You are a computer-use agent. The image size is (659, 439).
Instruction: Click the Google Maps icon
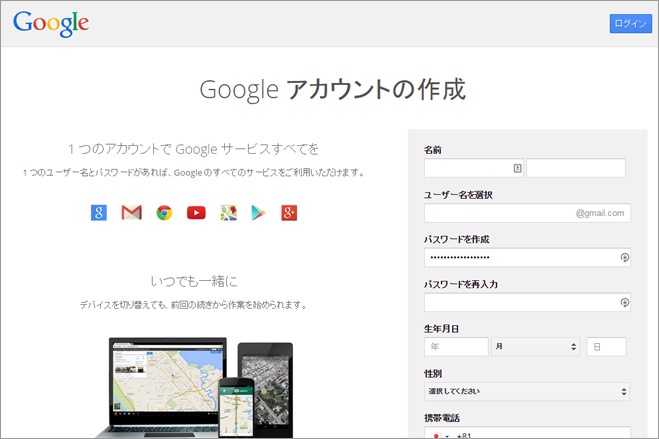click(229, 213)
